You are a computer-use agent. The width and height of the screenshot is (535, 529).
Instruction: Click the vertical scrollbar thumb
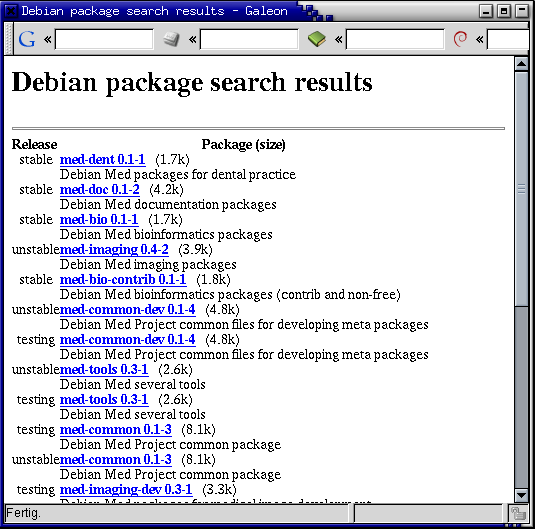coord(521,188)
